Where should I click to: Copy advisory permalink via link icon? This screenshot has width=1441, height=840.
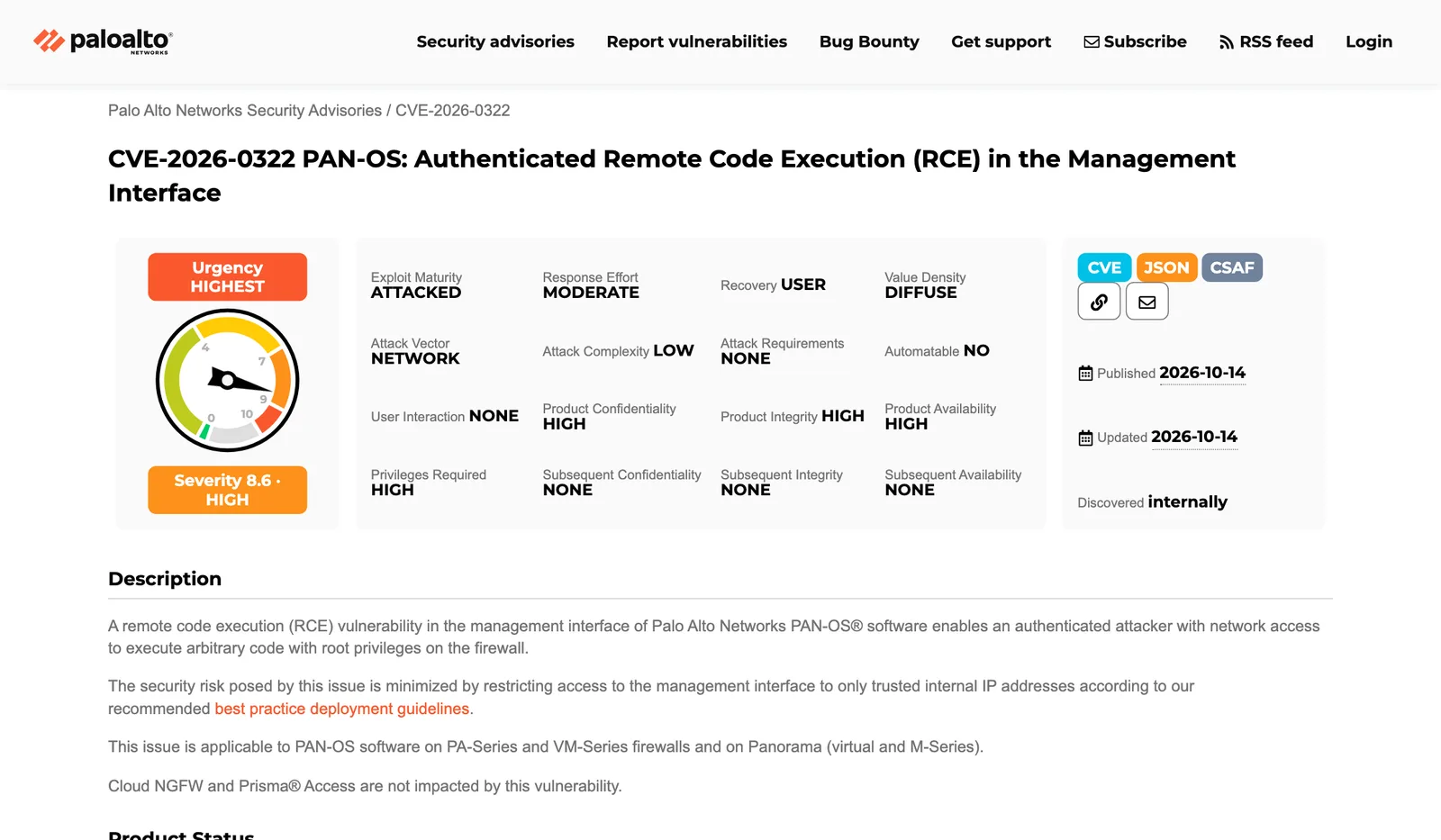(x=1099, y=302)
